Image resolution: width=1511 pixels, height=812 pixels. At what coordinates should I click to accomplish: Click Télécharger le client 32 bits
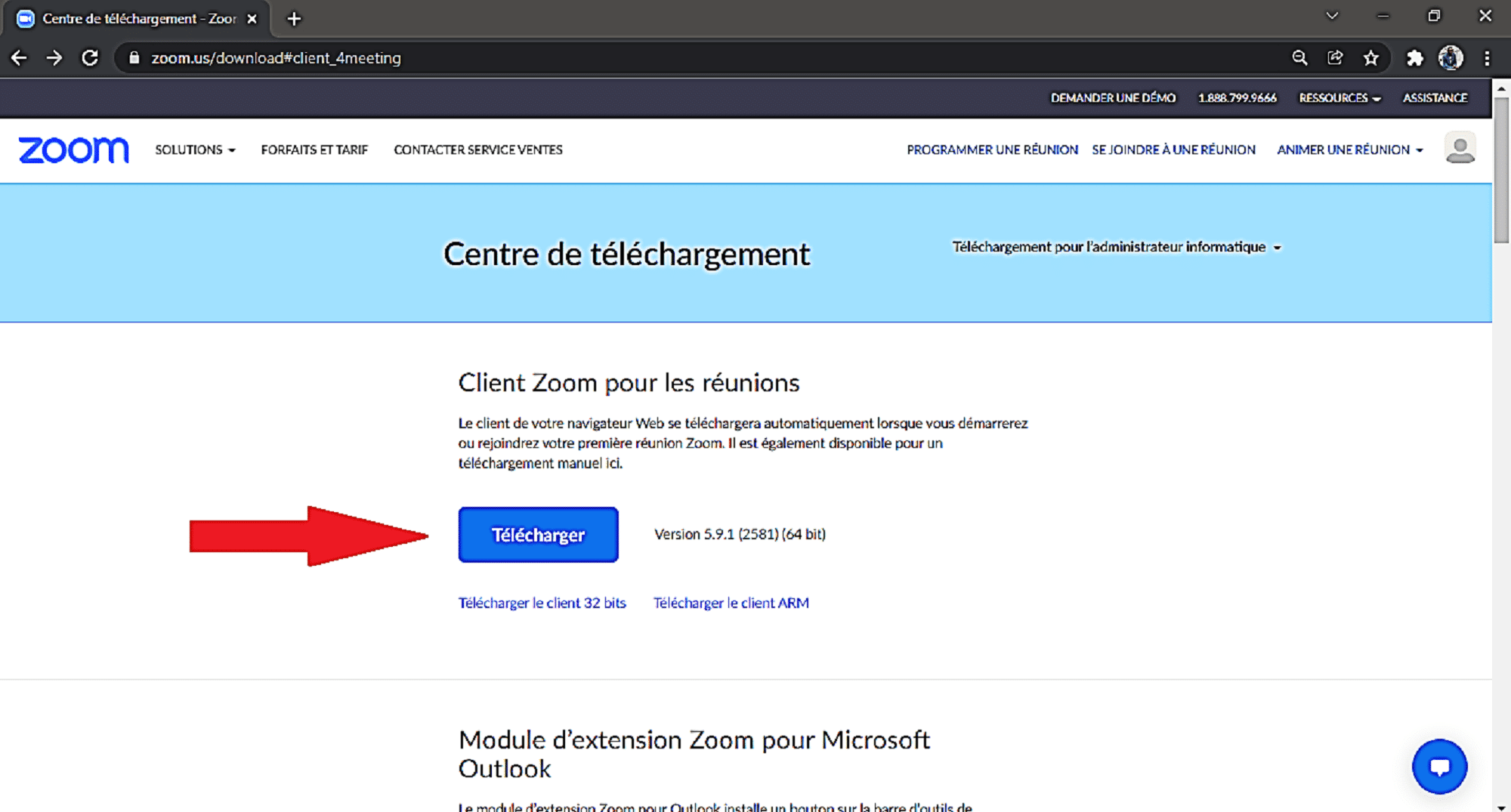tap(542, 603)
